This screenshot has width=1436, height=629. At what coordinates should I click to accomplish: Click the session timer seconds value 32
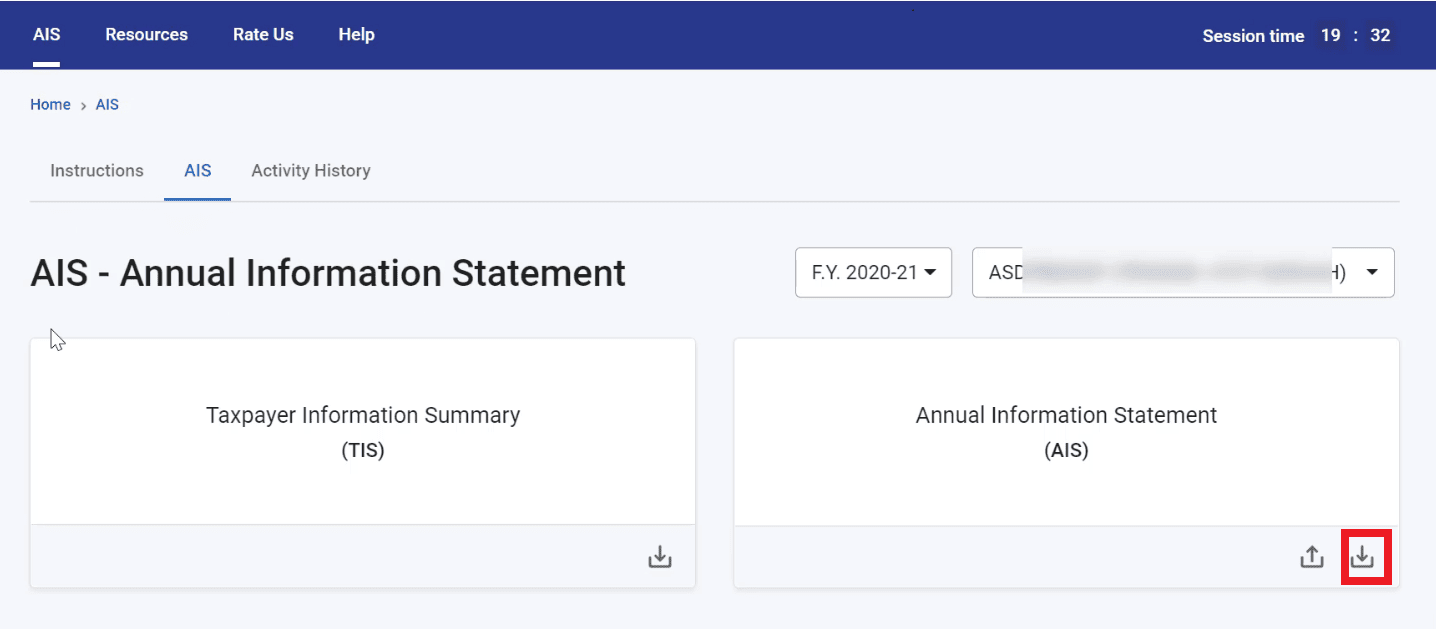click(x=1380, y=36)
